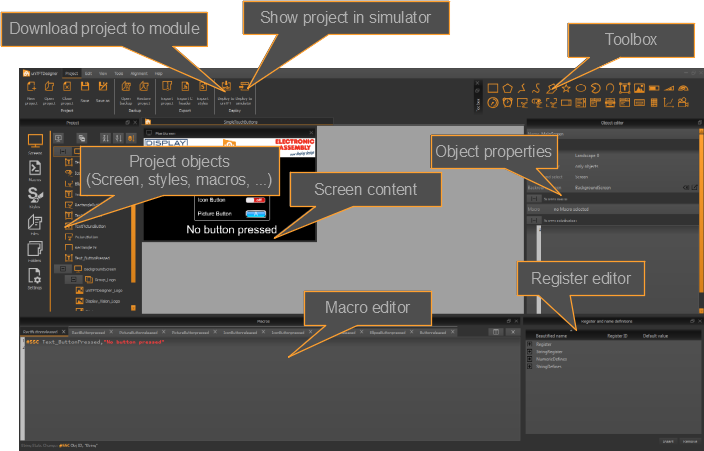Open the View menu
Image resolution: width=704 pixels, height=451 pixels.
point(103,74)
